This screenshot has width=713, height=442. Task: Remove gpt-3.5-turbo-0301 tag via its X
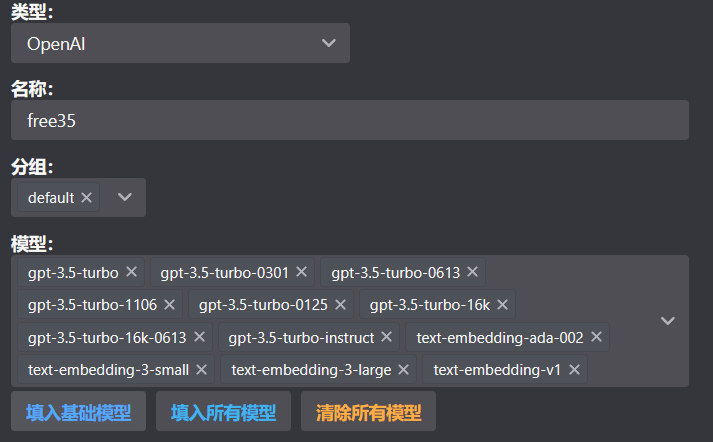301,272
